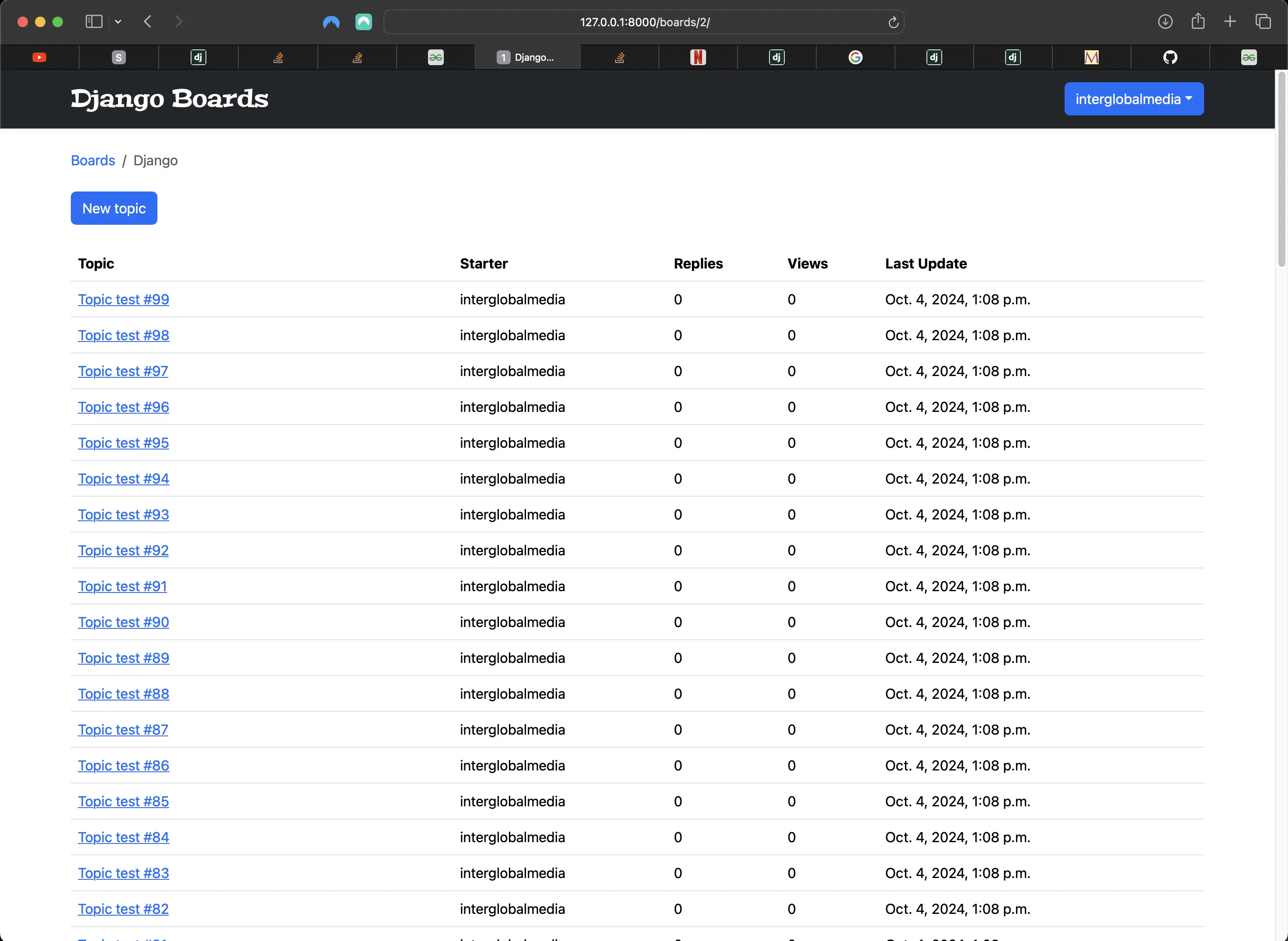Screen dimensions: 1288x941
Task: Click the Last Update column header
Action: pos(926,263)
